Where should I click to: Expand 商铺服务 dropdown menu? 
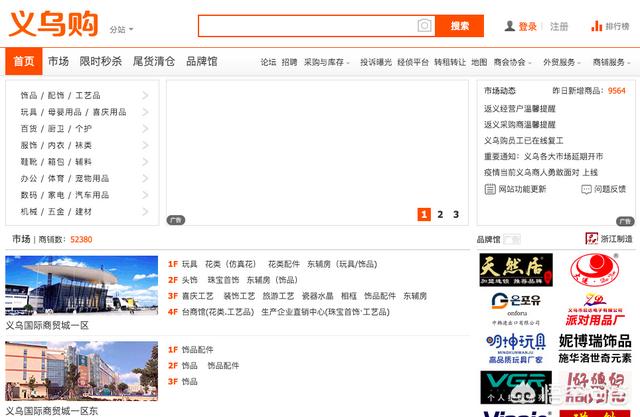click(x=611, y=62)
